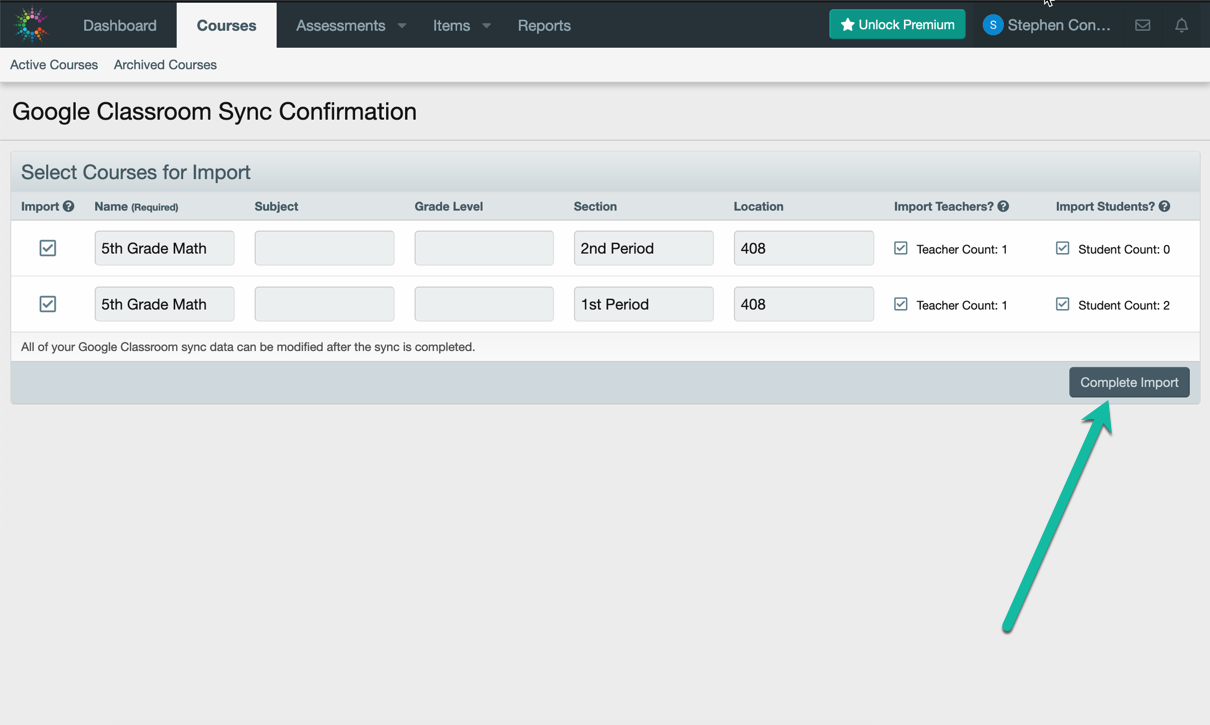Toggle Import Students with Student Count 2
The image size is (1210, 725).
pos(1062,304)
